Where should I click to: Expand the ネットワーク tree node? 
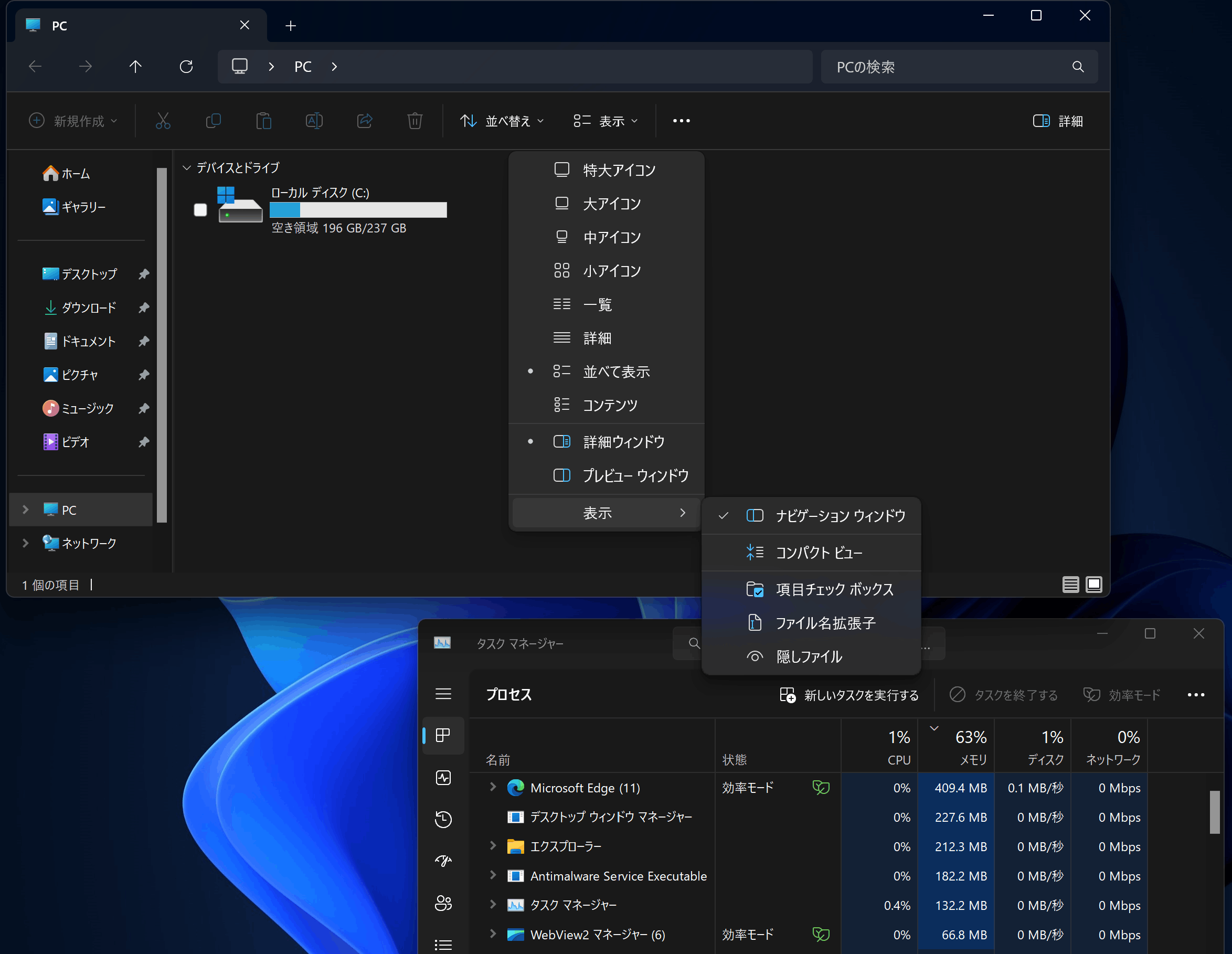[x=25, y=543]
